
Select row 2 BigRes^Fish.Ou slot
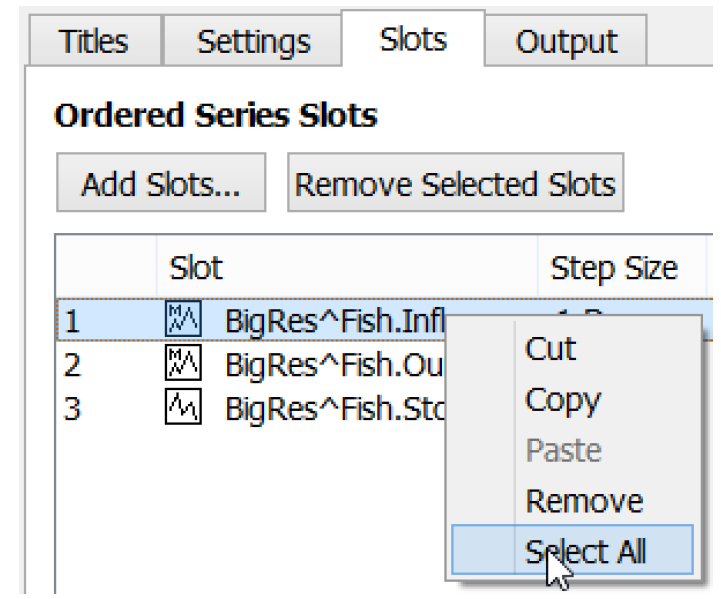tap(330, 365)
